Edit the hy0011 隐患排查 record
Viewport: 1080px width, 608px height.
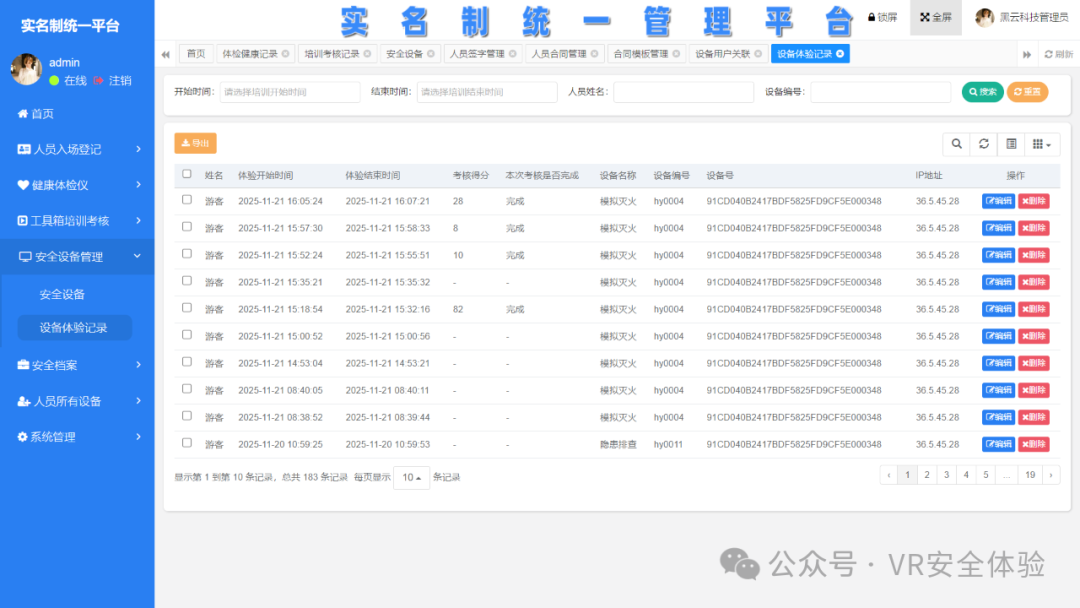tap(998, 444)
